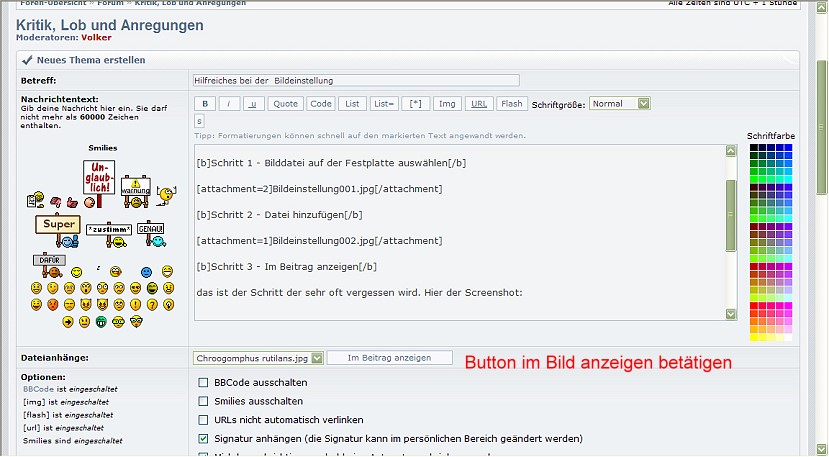This screenshot has width=829, height=457.
Task: Click the message text scrollbar down arrow
Action: coord(731,314)
